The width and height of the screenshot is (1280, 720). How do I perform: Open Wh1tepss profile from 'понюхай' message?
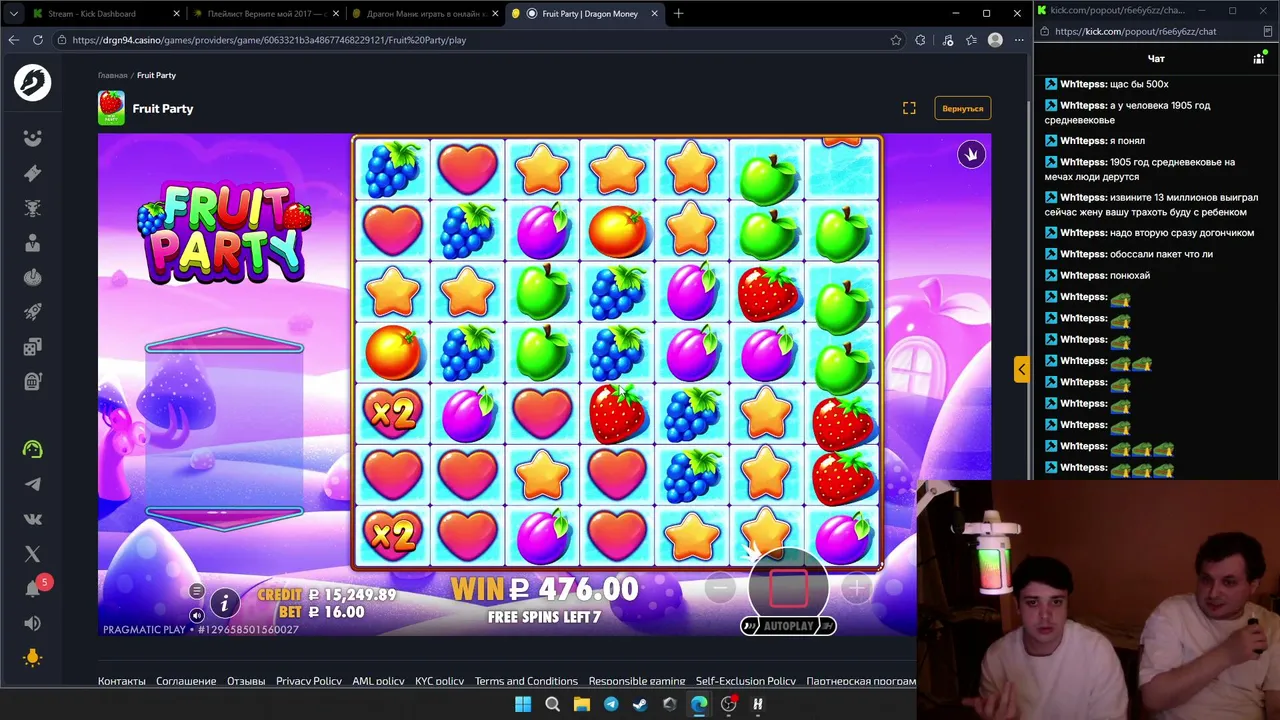click(x=1083, y=275)
